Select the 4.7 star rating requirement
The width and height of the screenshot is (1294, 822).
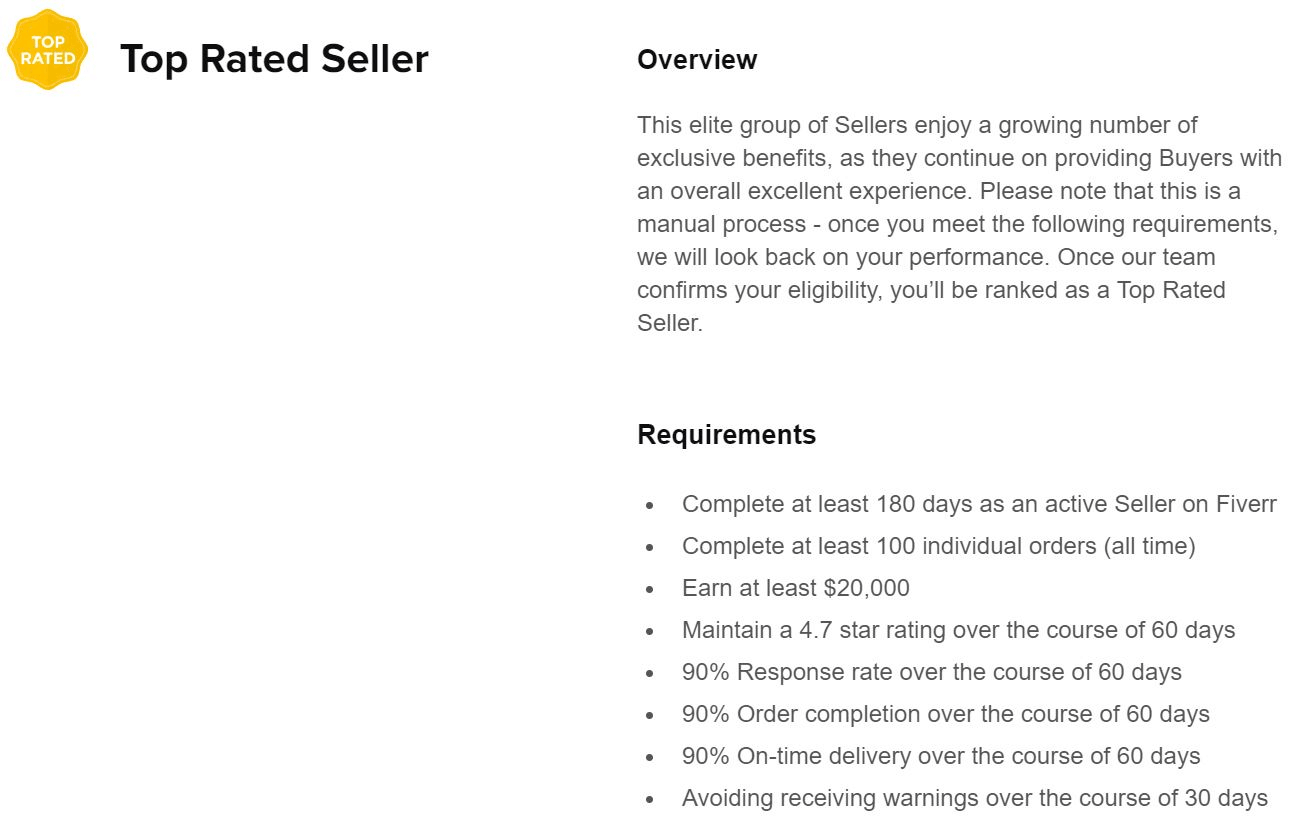pos(958,630)
